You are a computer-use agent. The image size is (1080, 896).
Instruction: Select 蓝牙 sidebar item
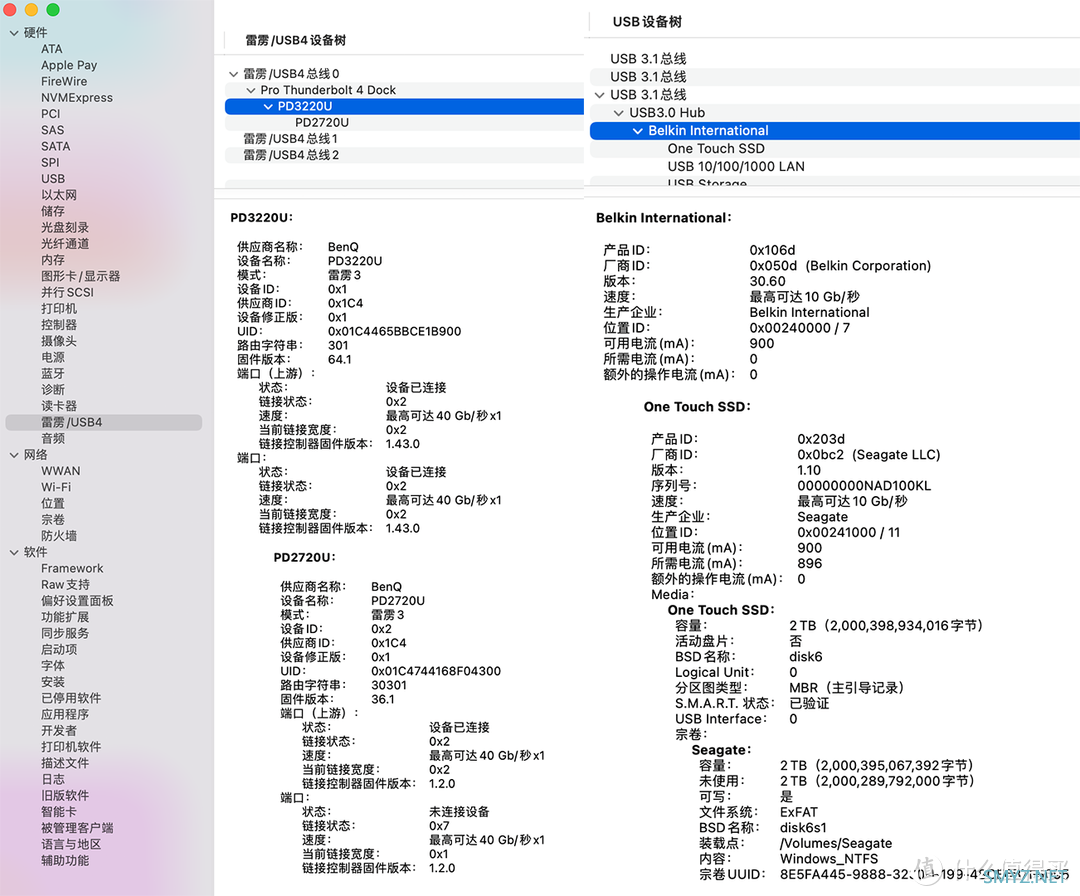[x=53, y=373]
